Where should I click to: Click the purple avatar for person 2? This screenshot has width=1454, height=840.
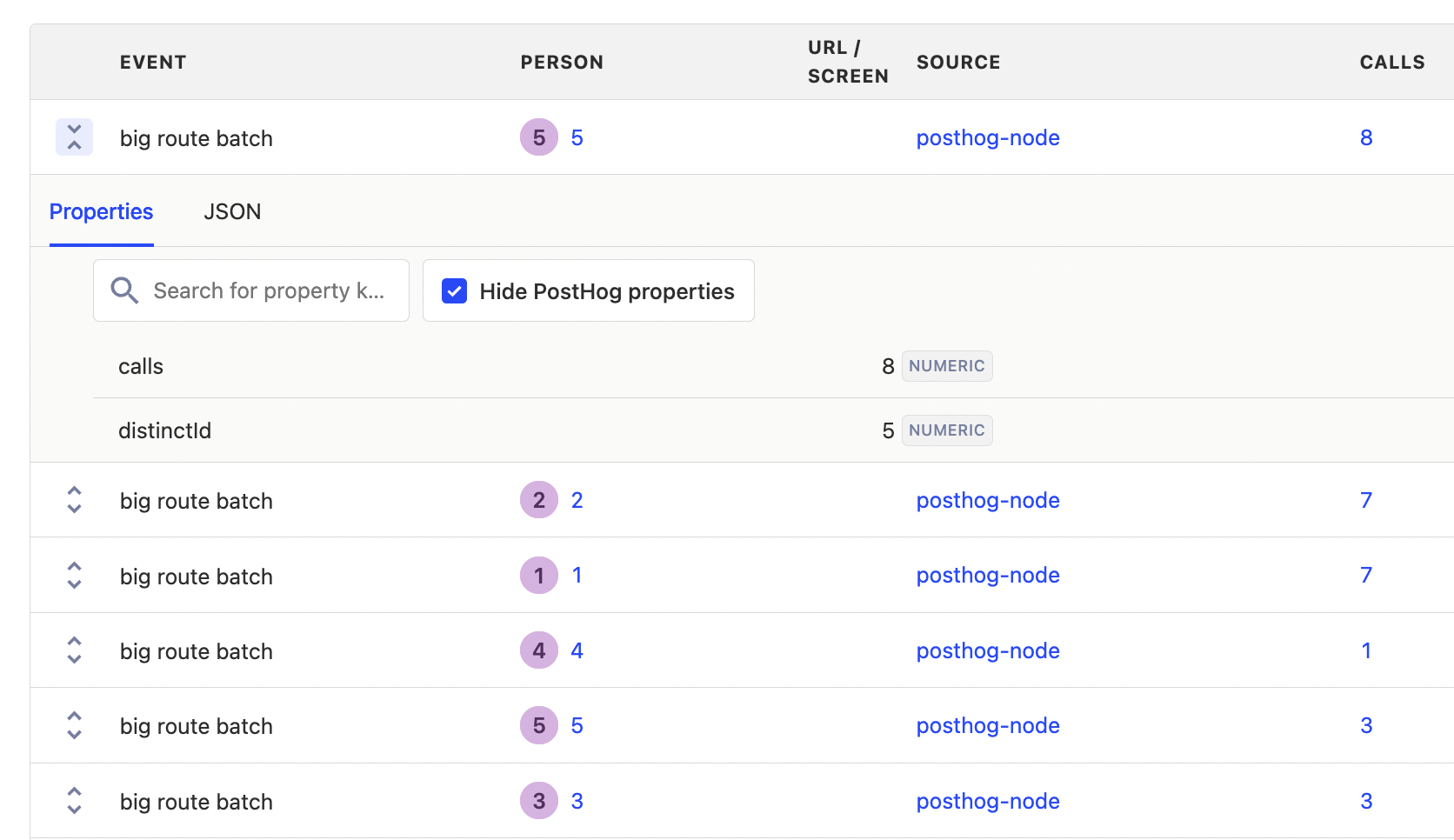pos(539,500)
